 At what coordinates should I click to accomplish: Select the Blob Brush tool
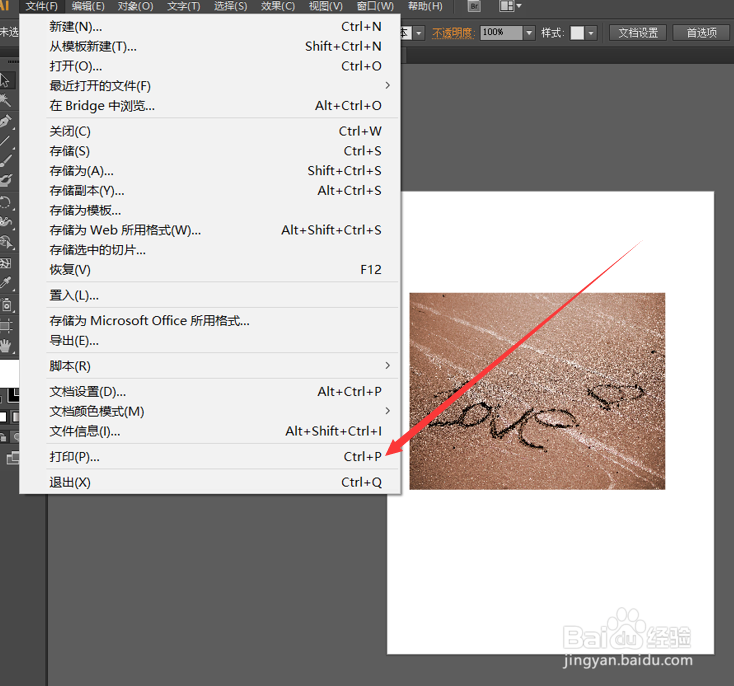coord(6,180)
